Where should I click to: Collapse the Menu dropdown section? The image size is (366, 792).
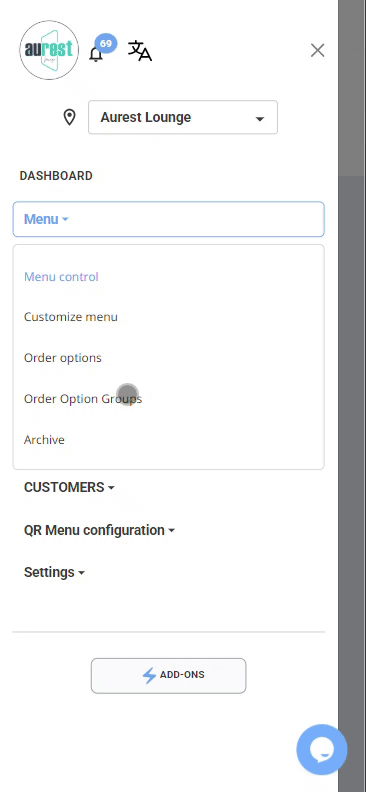coord(169,219)
